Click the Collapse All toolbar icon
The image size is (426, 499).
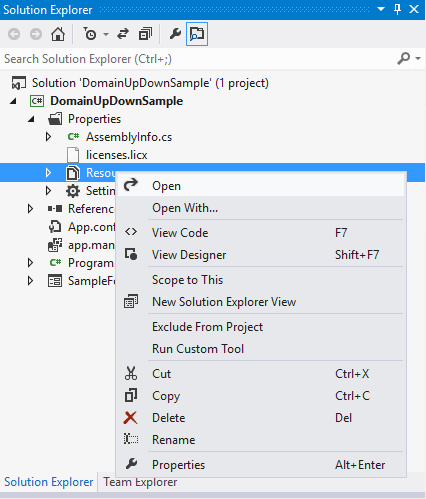coord(145,34)
